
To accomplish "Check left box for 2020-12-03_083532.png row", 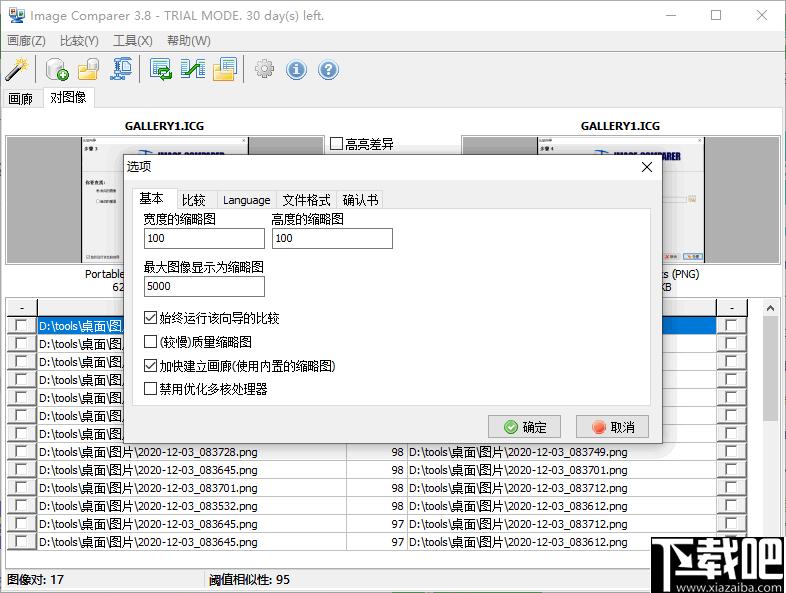I will coord(22,506).
